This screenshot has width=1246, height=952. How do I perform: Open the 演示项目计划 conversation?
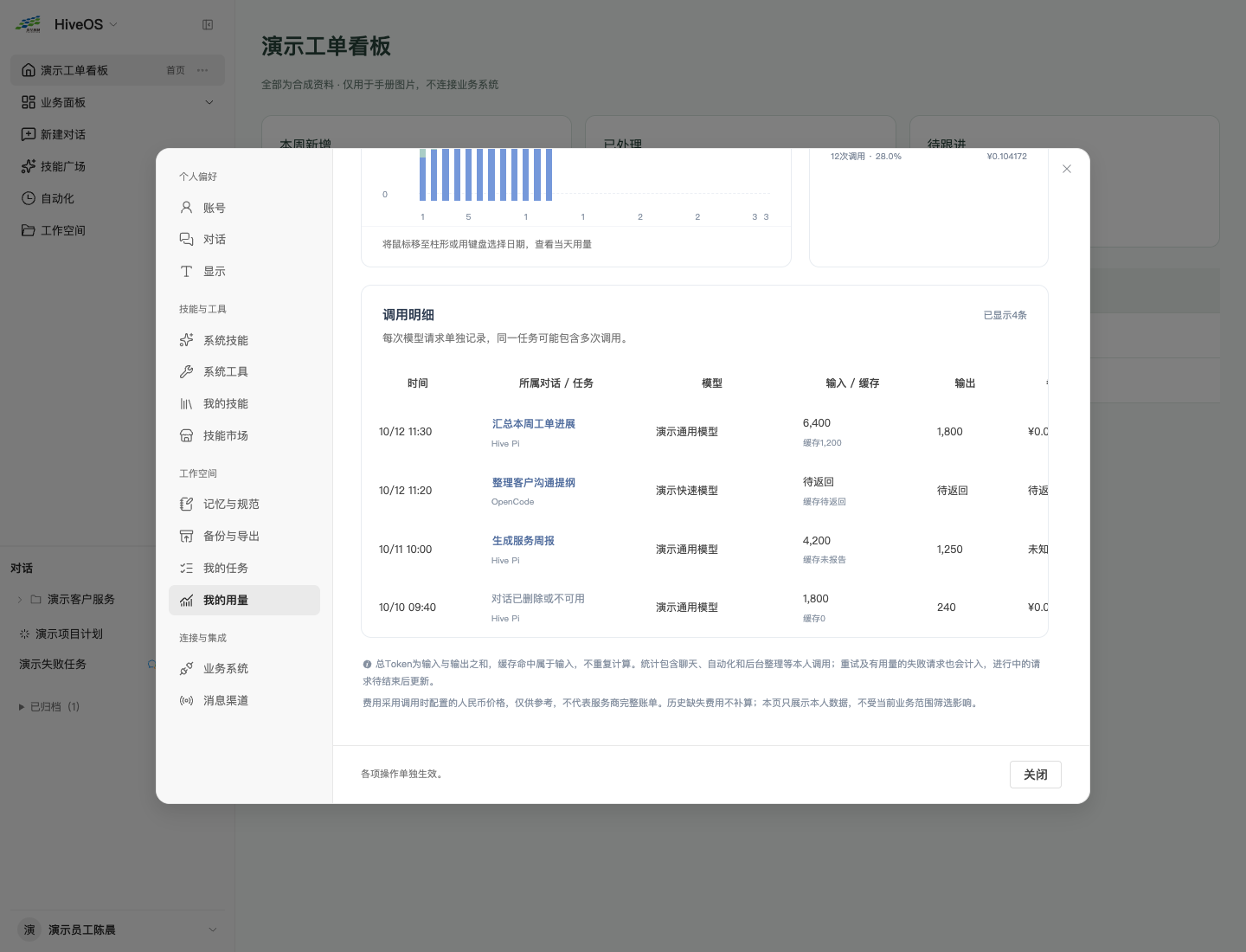[69, 634]
